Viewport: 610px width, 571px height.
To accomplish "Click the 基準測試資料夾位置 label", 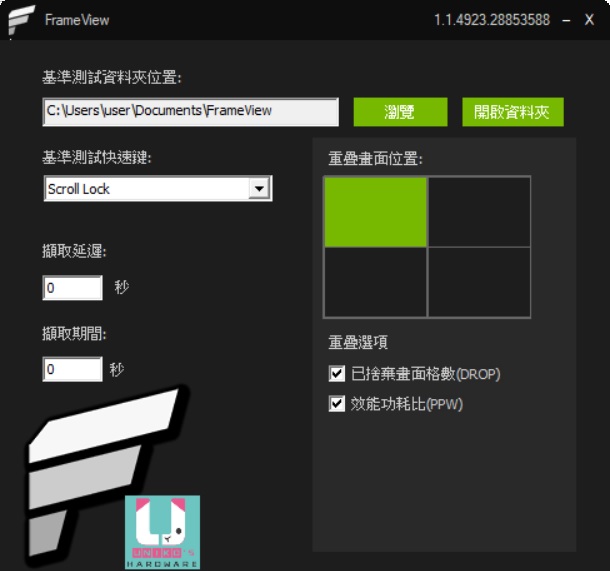I will 112,77.
